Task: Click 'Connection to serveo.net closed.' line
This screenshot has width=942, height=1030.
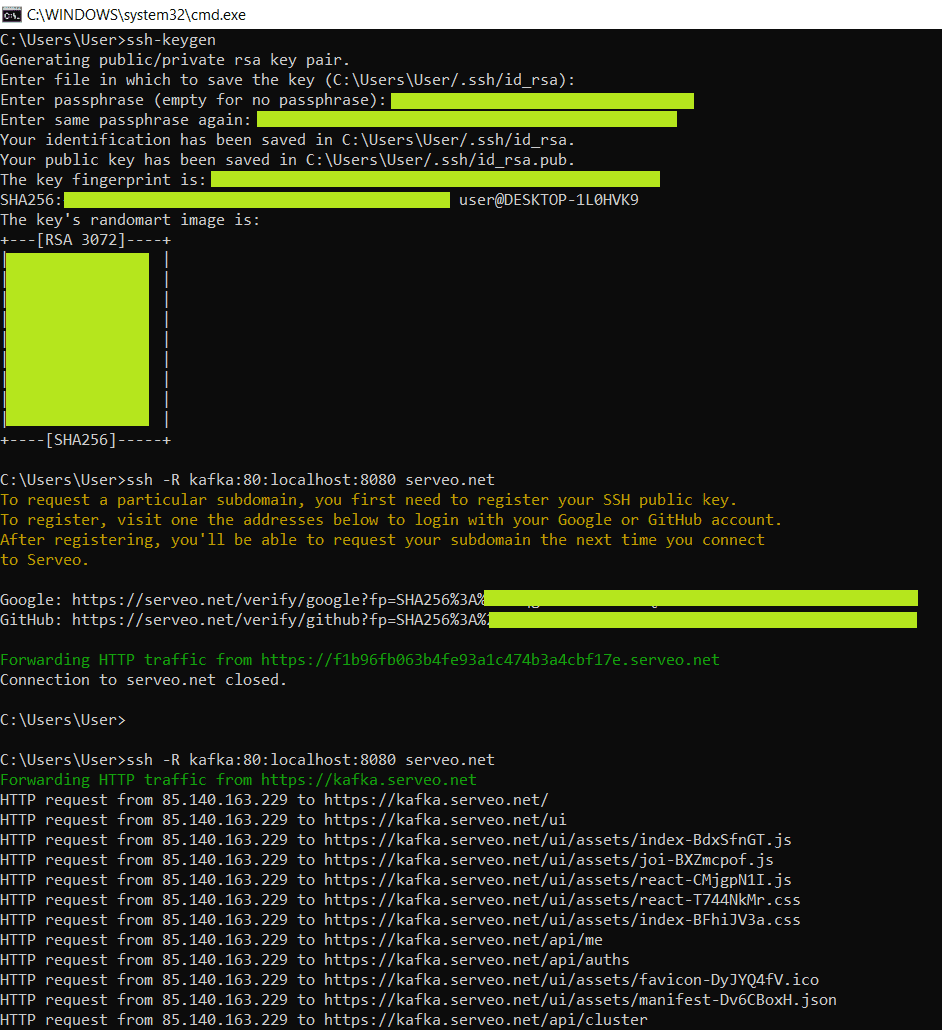Action: 144,680
